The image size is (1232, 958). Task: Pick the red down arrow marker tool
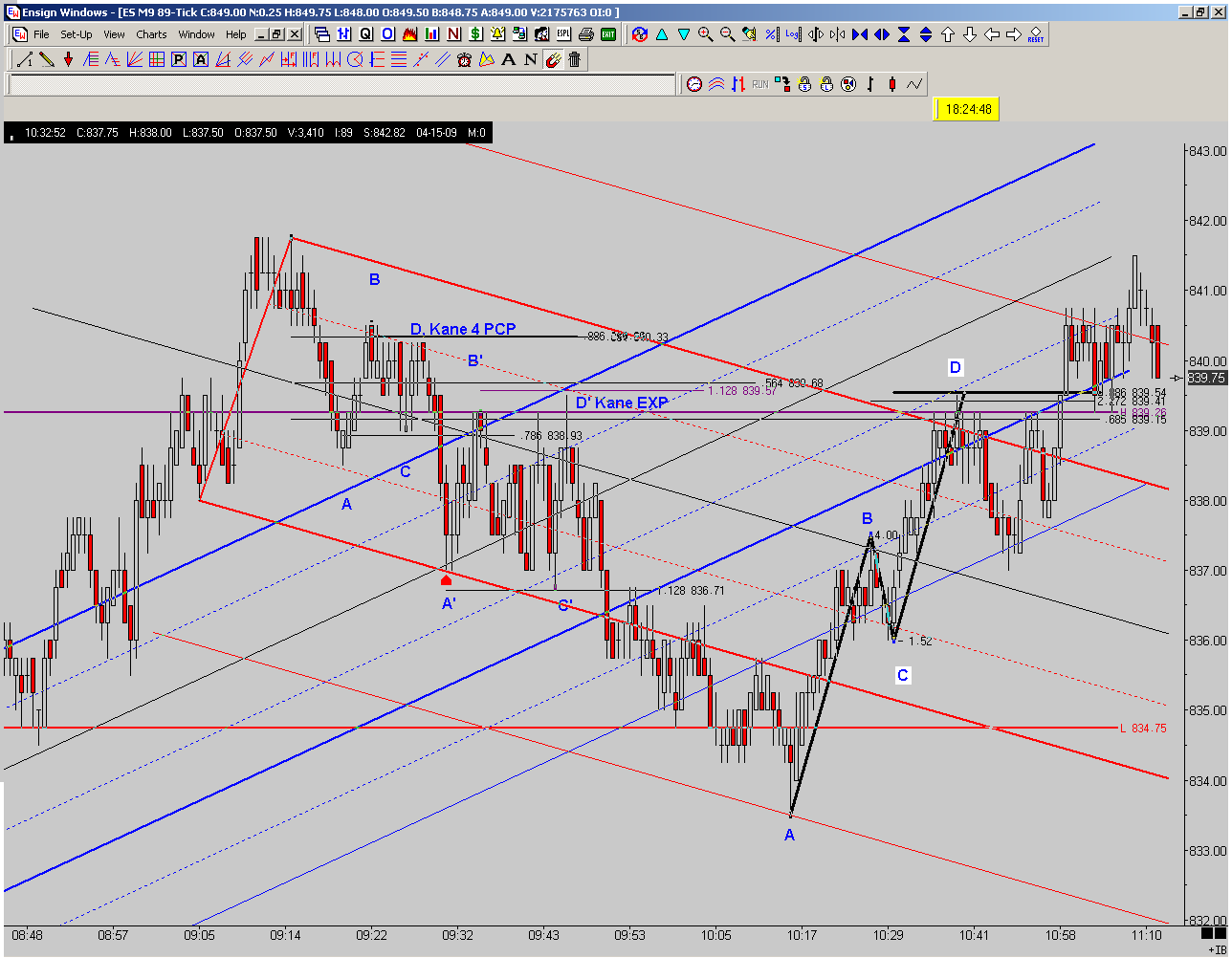tap(69, 59)
